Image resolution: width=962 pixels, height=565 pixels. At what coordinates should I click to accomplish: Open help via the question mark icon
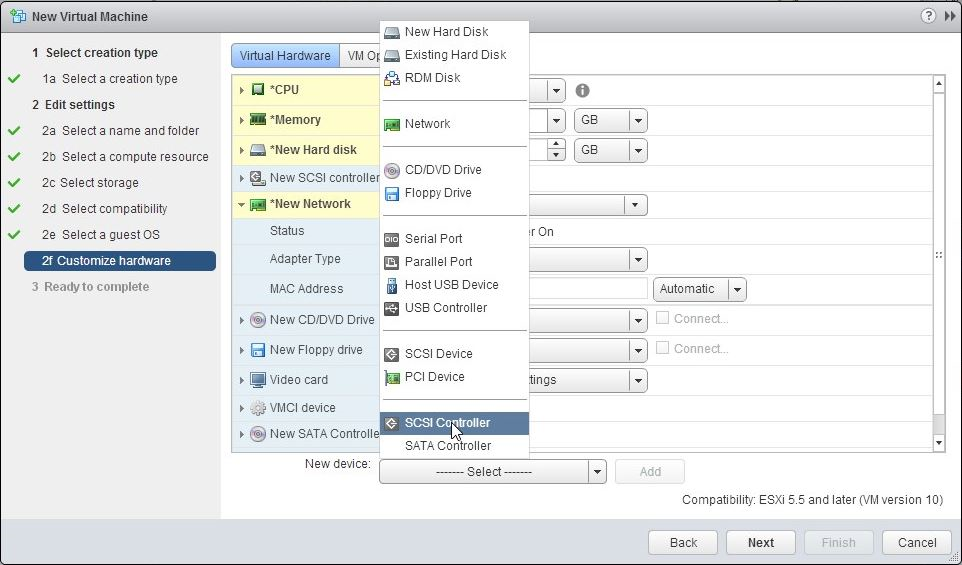[928, 16]
